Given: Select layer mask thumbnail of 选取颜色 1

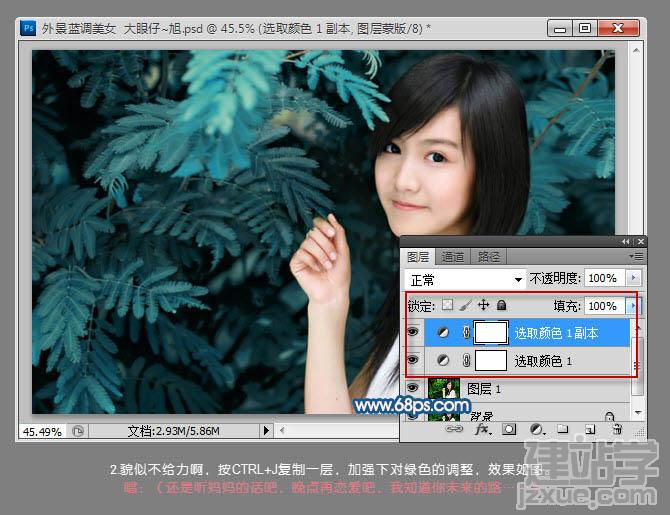Looking at the screenshot, I should pos(491,360).
